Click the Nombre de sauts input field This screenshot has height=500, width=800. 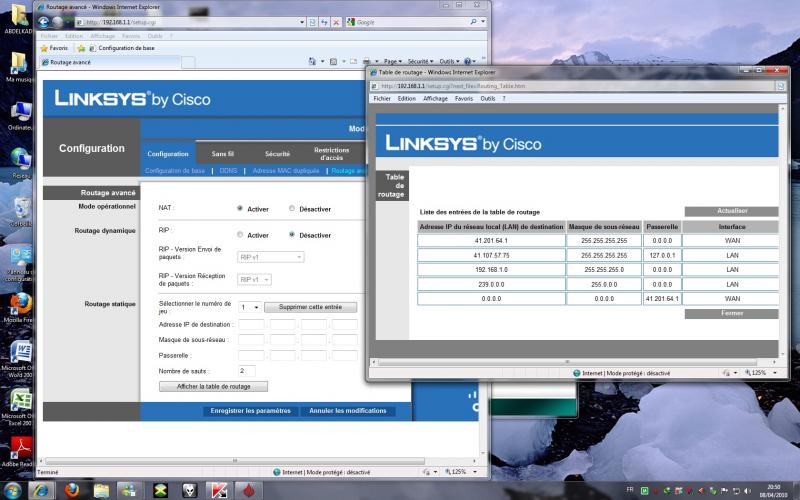[247, 371]
